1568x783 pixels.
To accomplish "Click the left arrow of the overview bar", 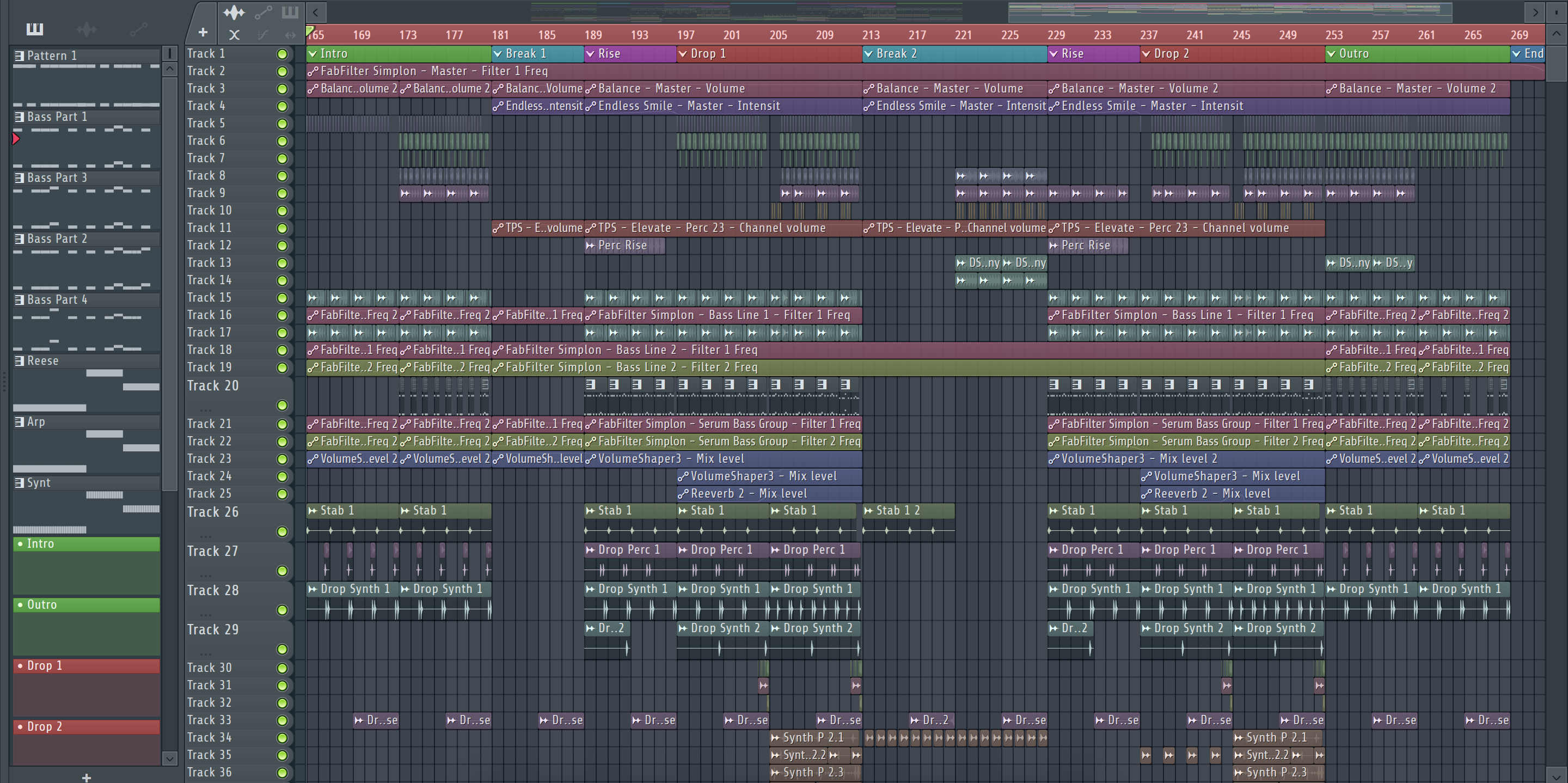I will coord(315,11).
